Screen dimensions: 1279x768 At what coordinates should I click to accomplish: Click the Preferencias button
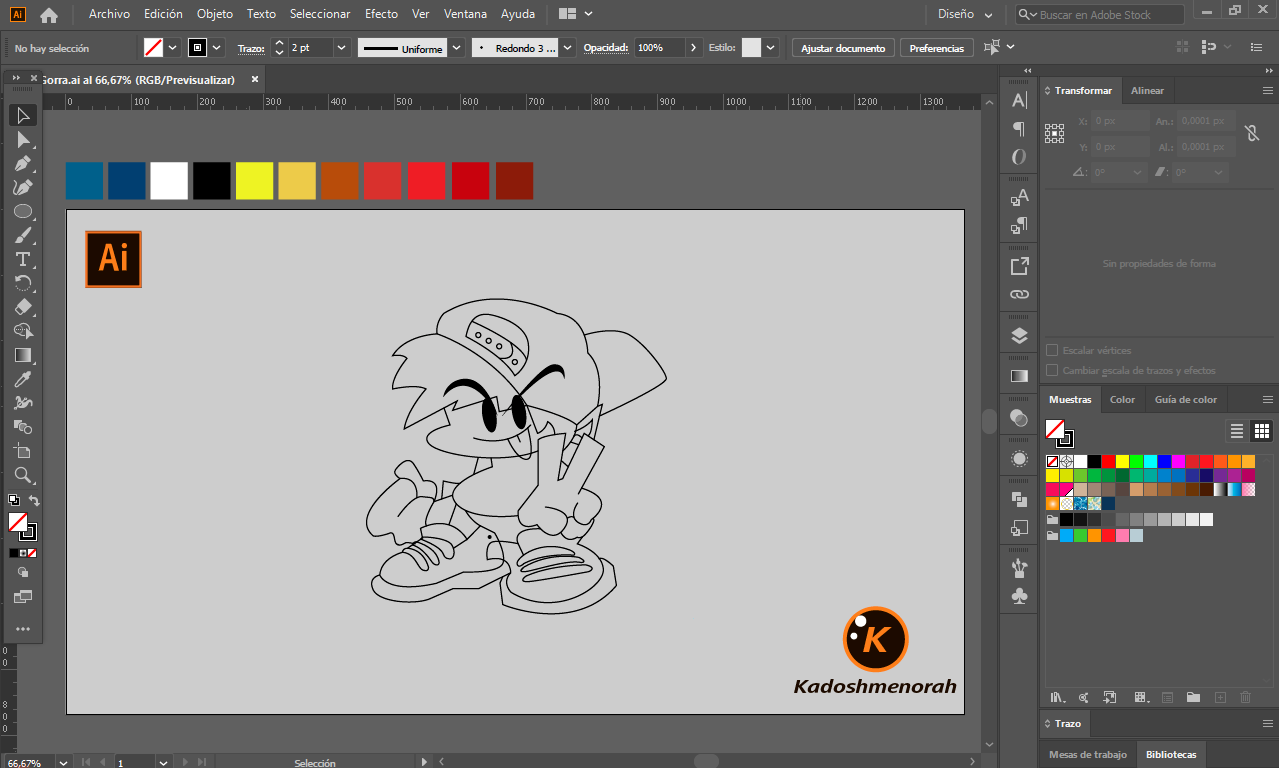[937, 48]
